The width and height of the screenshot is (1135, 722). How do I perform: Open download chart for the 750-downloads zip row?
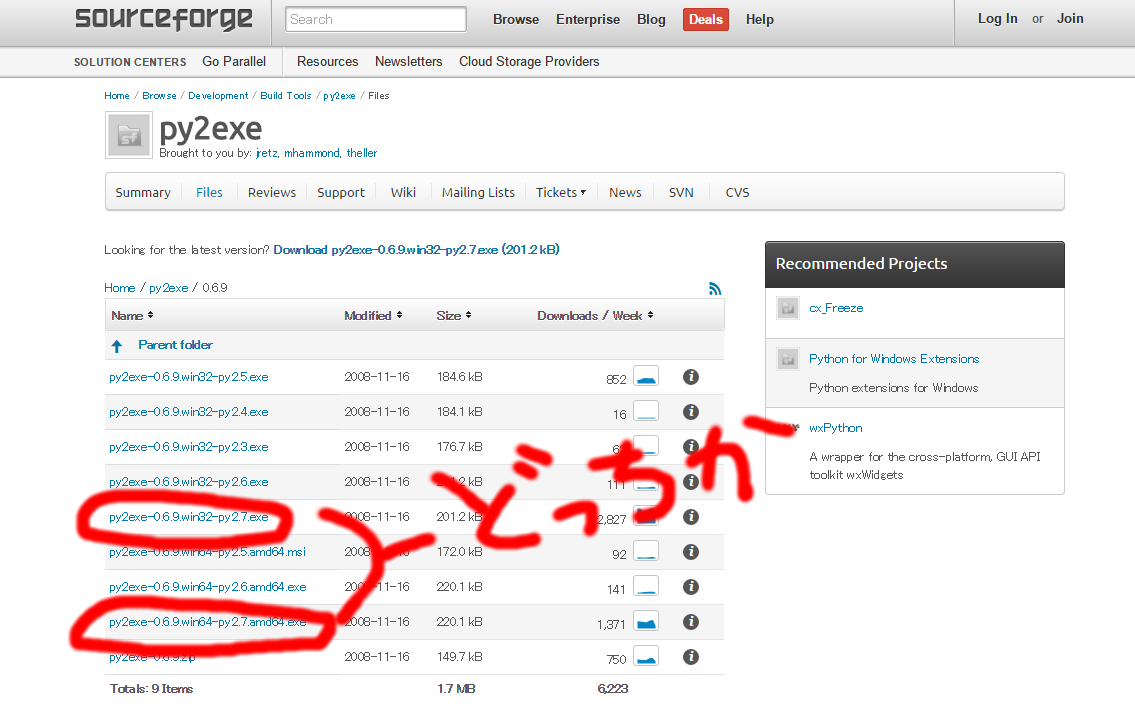pos(646,656)
